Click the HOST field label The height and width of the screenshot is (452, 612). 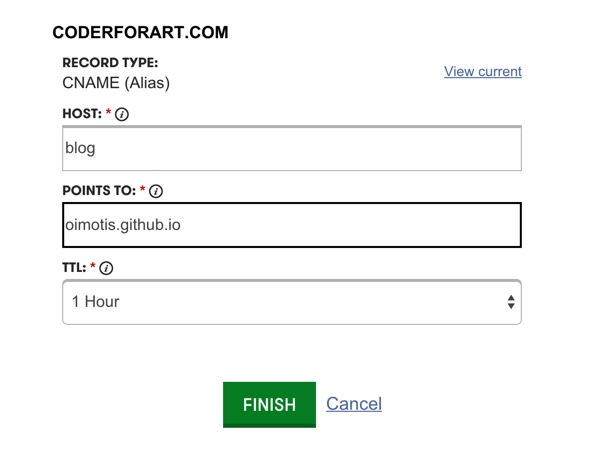[x=81, y=114]
